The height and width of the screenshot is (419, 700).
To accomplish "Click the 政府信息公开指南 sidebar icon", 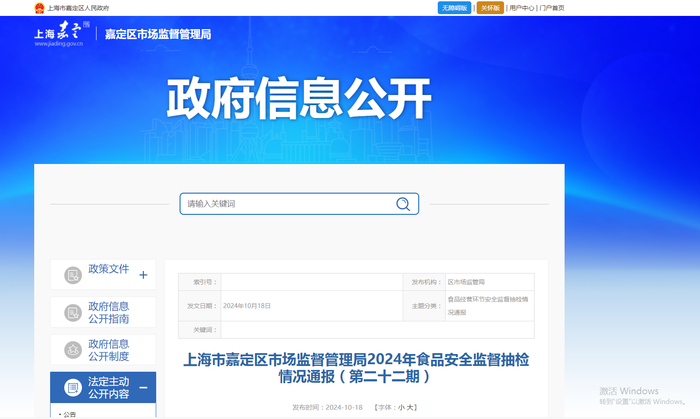I will tap(73, 313).
